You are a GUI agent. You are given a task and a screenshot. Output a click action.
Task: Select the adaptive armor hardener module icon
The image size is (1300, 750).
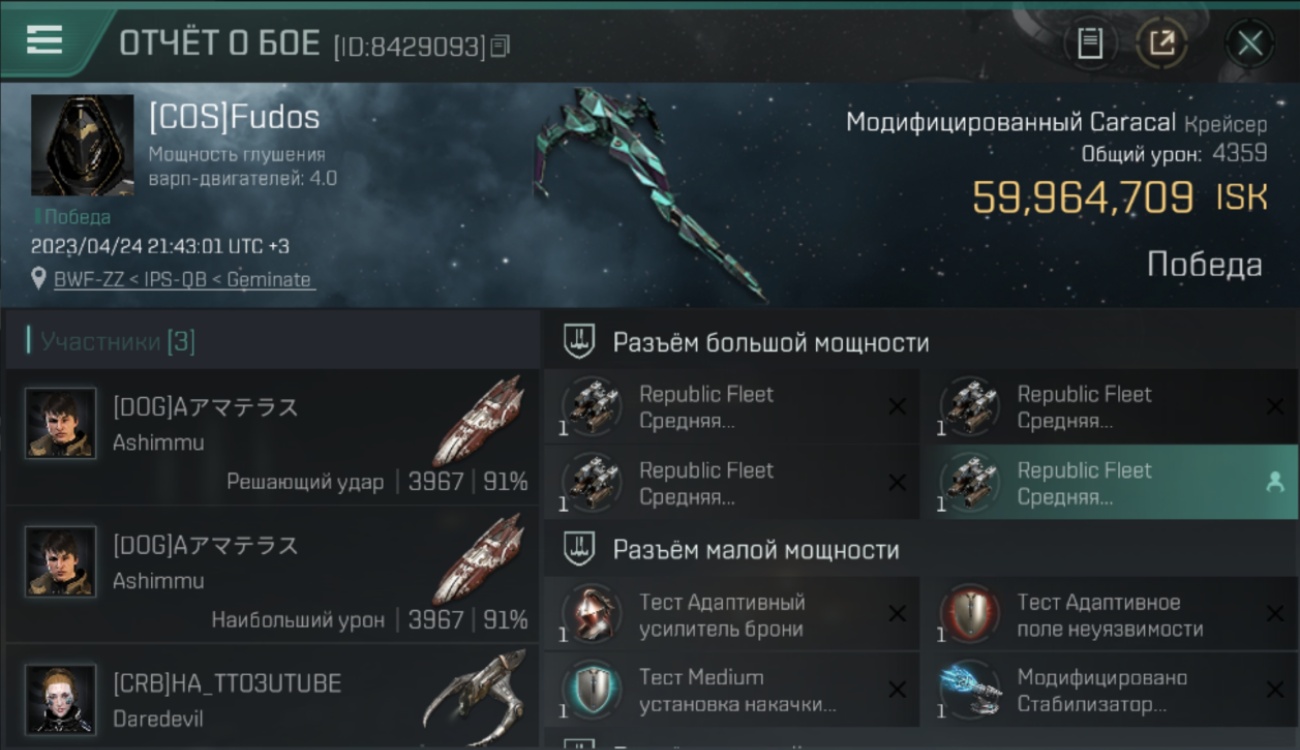(x=592, y=612)
